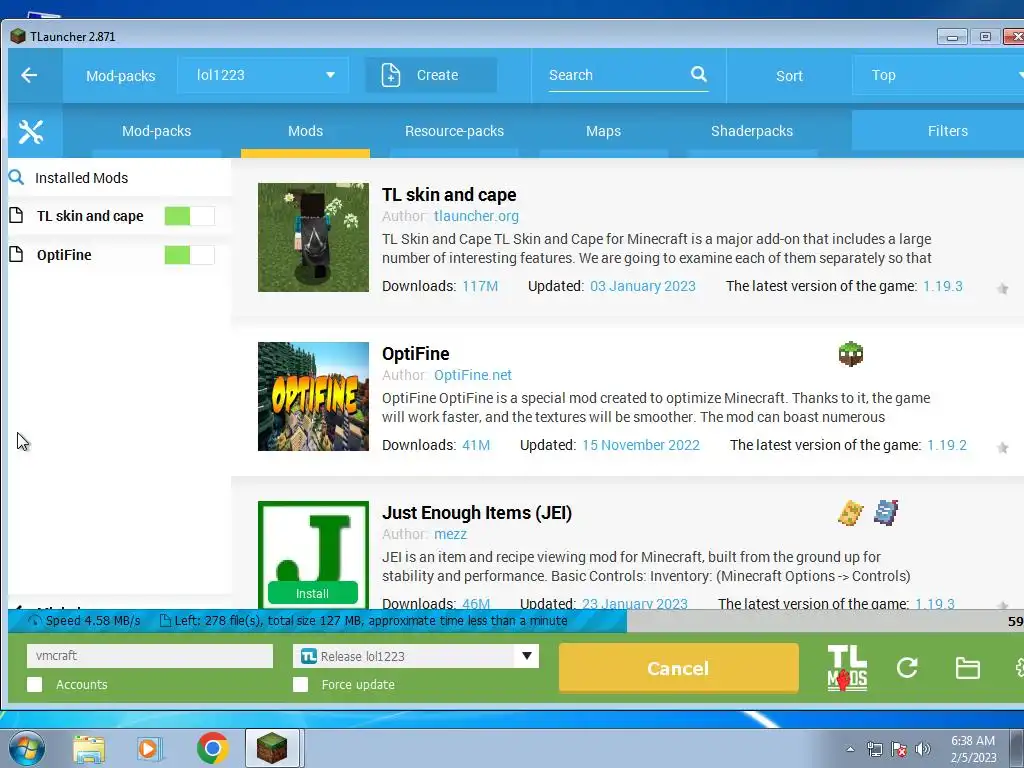Switch to the Maps tab
1024x768 pixels.
pyautogui.click(x=603, y=131)
